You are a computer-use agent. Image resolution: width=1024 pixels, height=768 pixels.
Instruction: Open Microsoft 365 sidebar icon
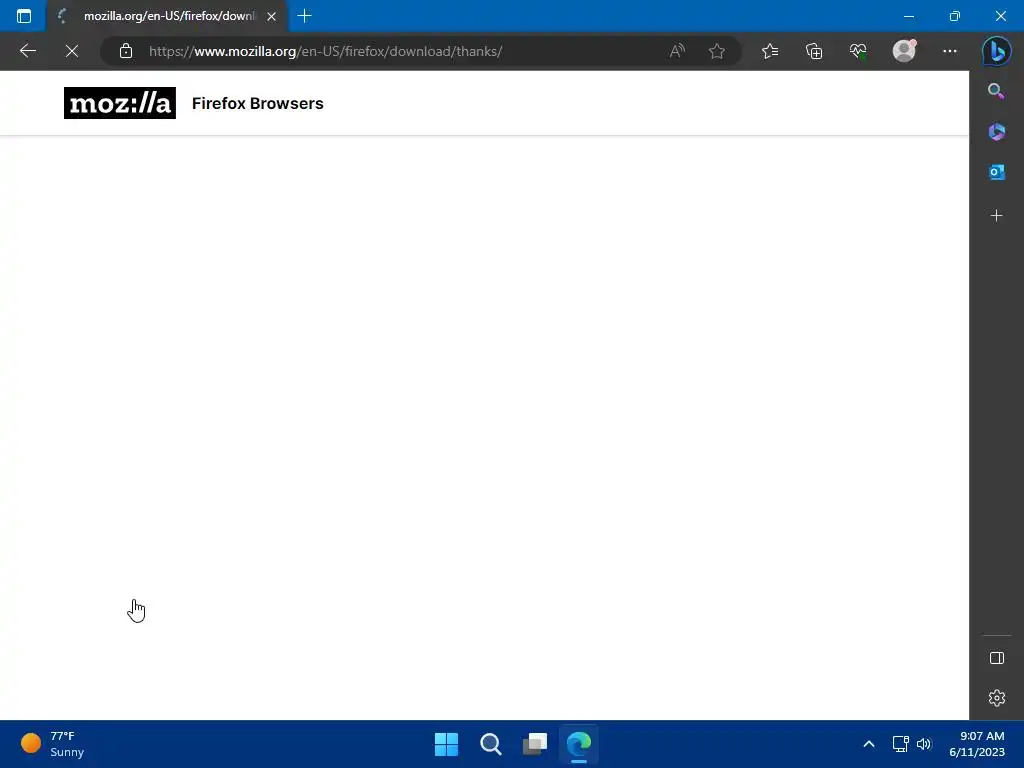tap(996, 132)
